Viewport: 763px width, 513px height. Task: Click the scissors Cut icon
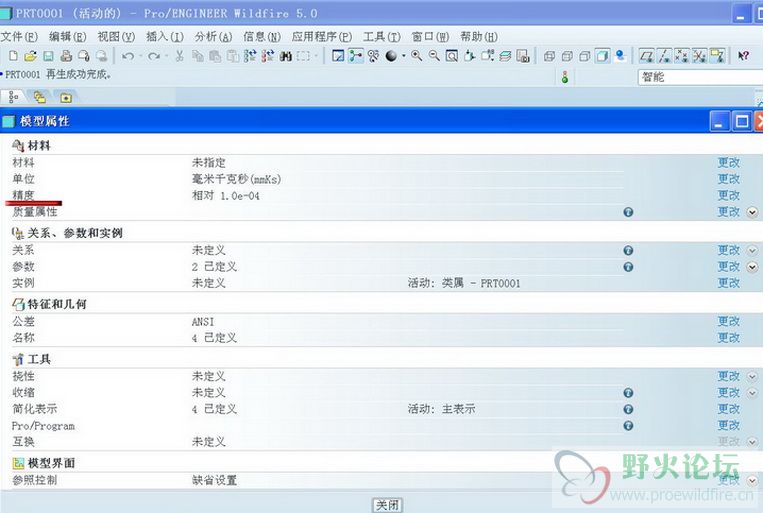[180, 56]
